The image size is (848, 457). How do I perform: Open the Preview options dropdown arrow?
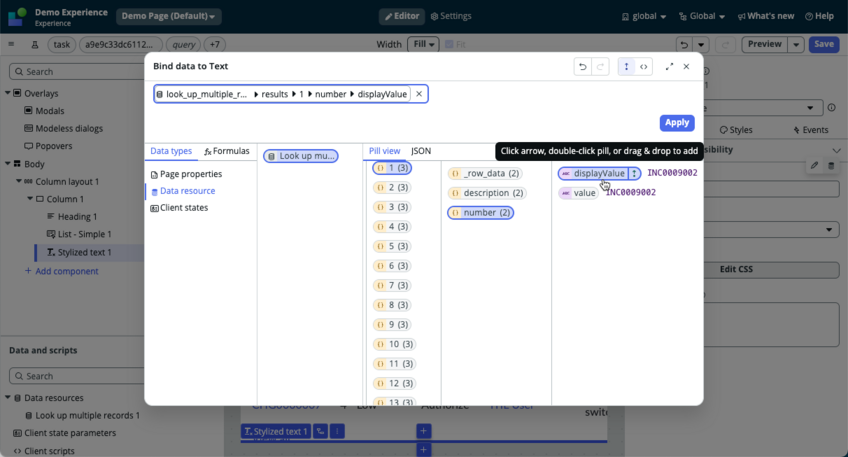796,44
